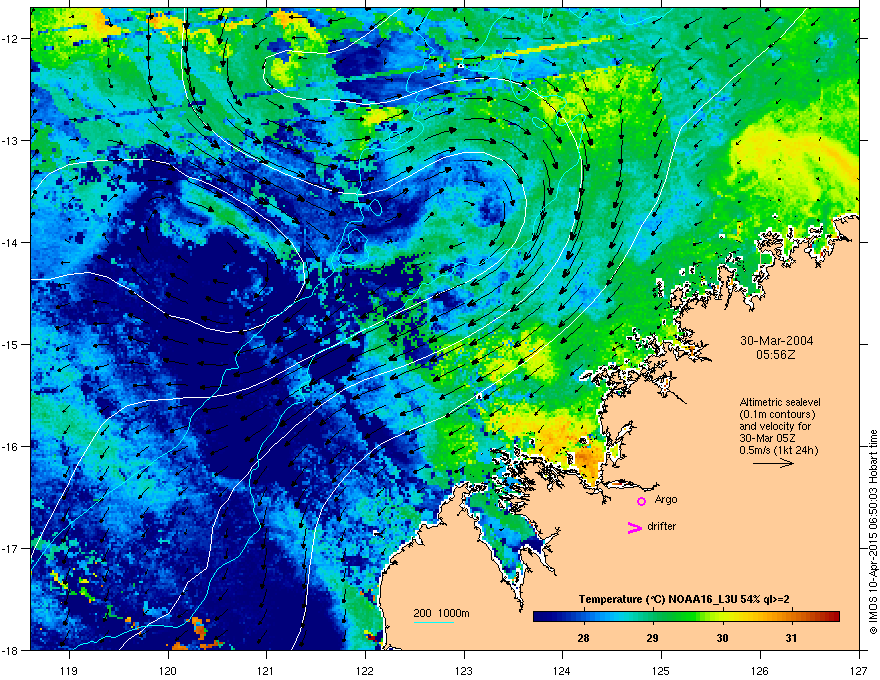880x680 pixels.
Task: Click the color bar tick label 28
Action: pyautogui.click(x=583, y=638)
